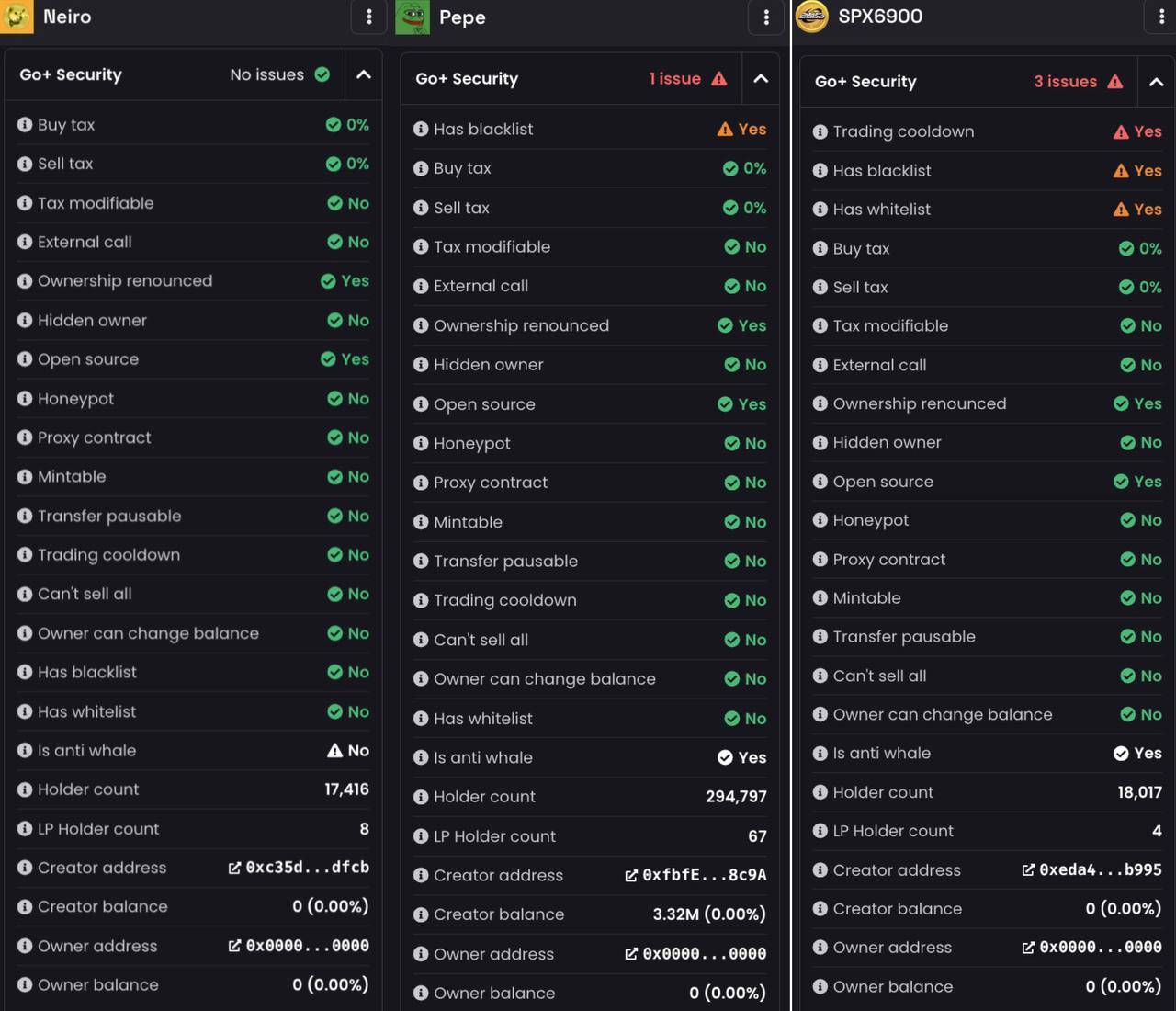Open Pepe creator address 0xfbfE...8c9A link
This screenshot has height=1011, width=1176.
[x=695, y=875]
